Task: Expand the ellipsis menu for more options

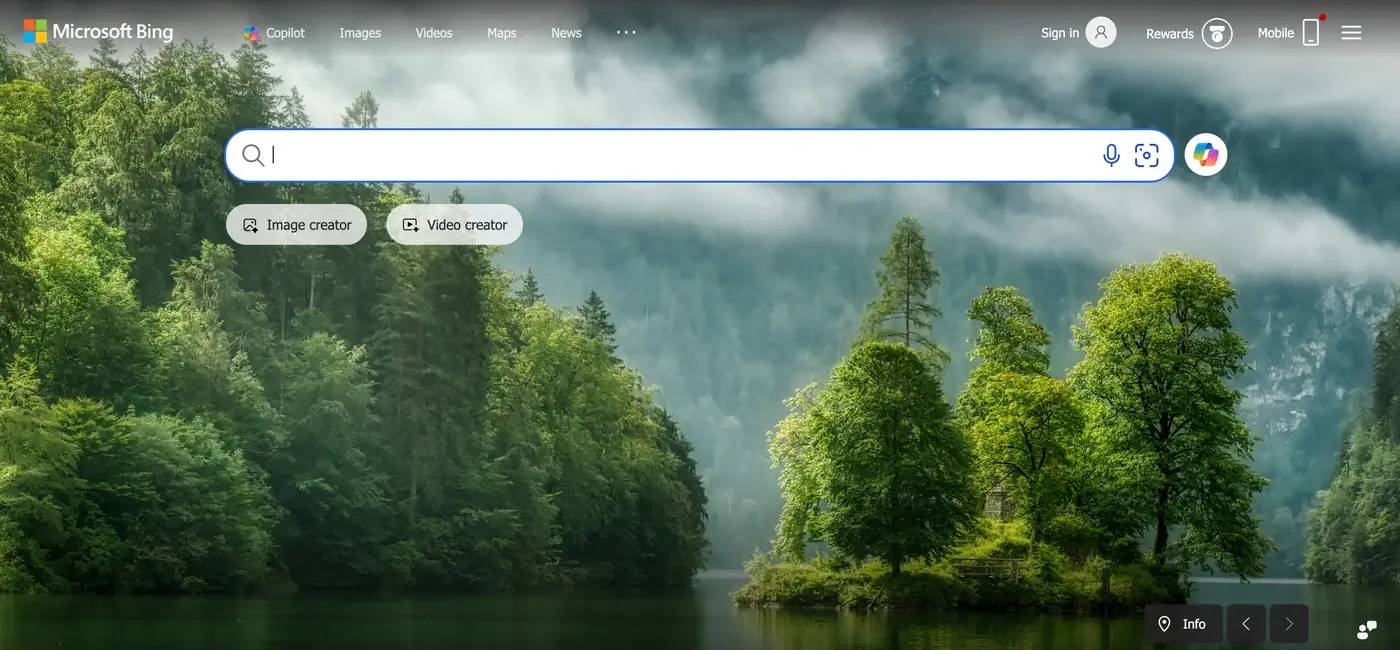Action: pos(626,32)
